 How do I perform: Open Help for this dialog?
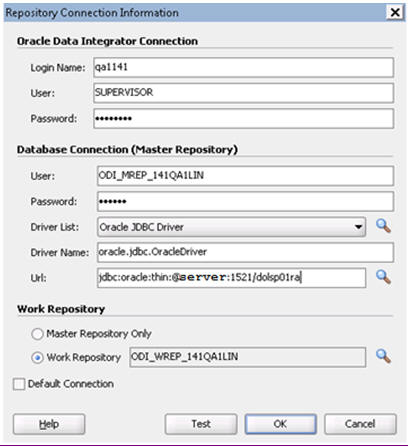coord(49,424)
